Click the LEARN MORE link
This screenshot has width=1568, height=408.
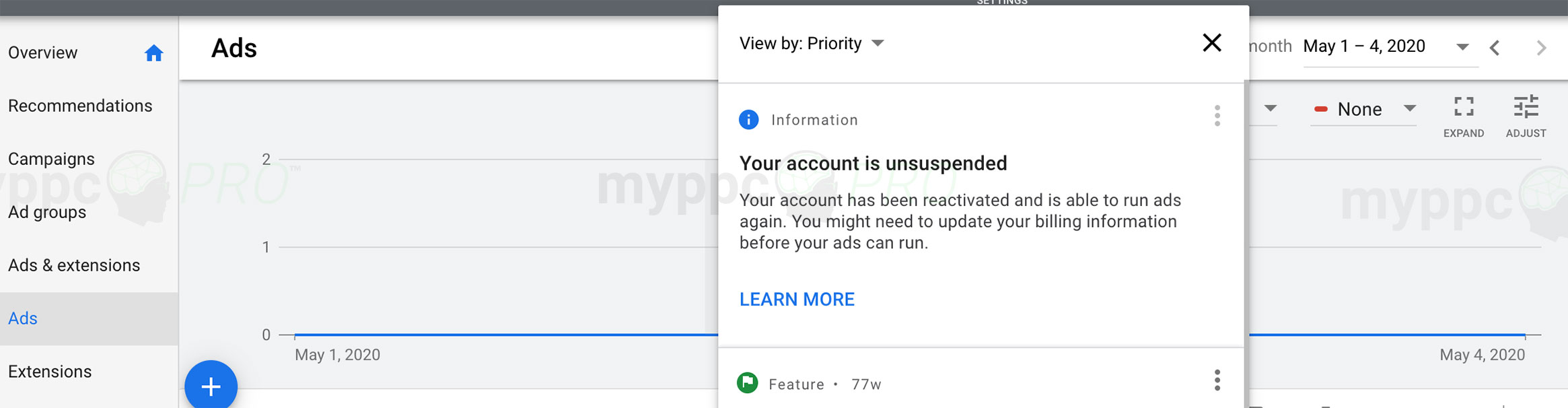tap(797, 300)
